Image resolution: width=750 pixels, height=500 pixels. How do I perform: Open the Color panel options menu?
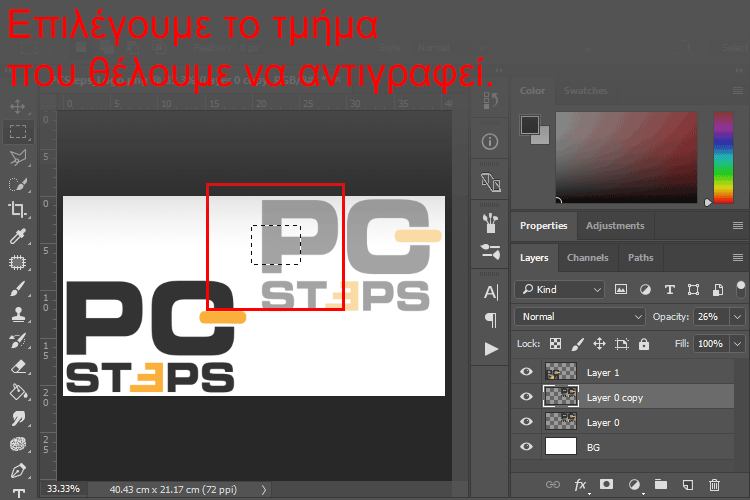tap(738, 91)
